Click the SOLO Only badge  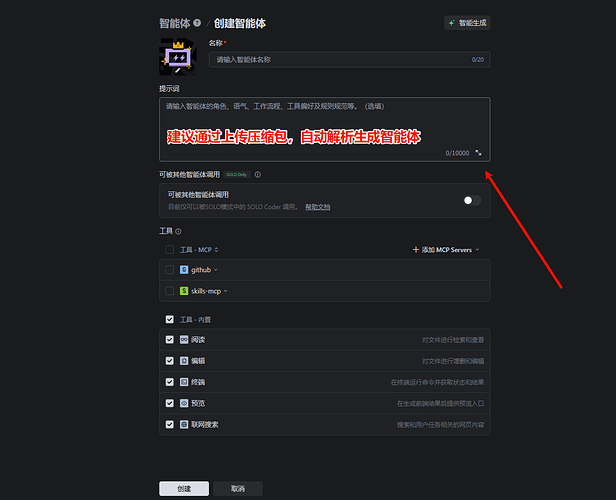[236, 174]
